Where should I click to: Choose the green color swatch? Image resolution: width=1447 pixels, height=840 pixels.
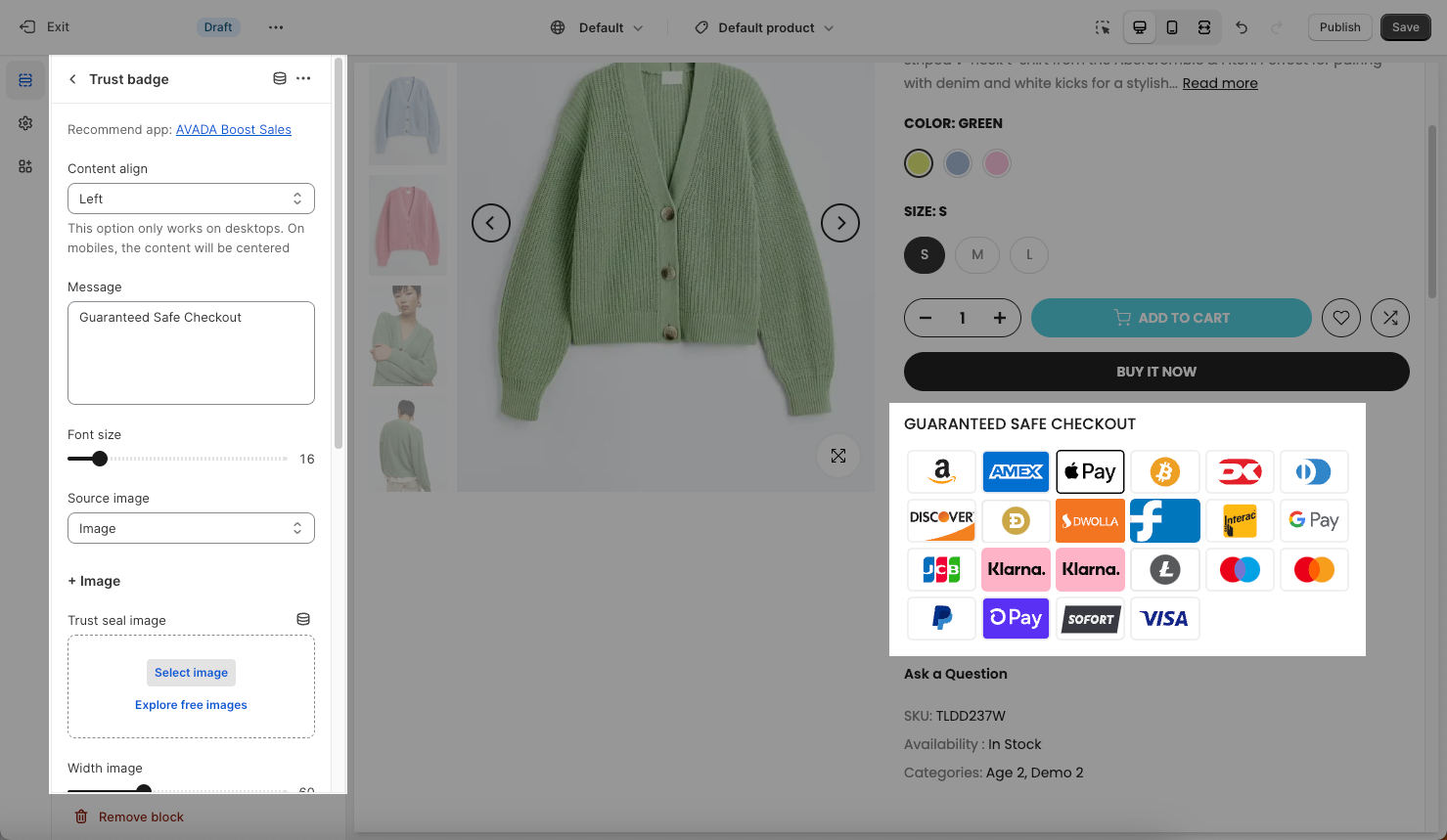click(919, 163)
